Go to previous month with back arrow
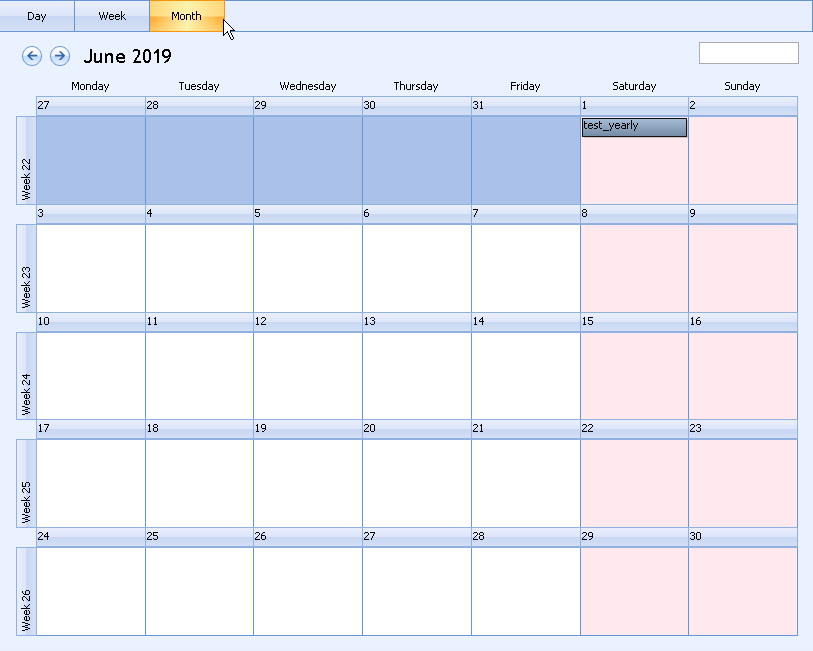Image resolution: width=813 pixels, height=651 pixels. click(x=32, y=56)
